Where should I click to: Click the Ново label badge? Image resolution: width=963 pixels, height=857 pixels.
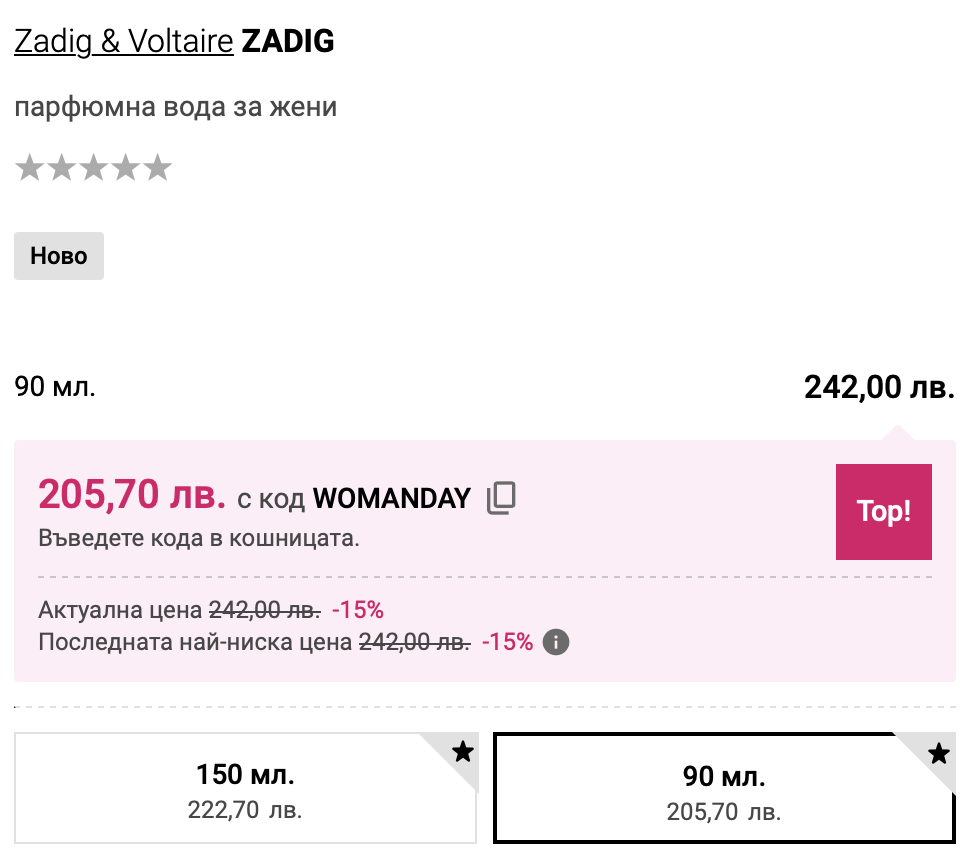(59, 256)
